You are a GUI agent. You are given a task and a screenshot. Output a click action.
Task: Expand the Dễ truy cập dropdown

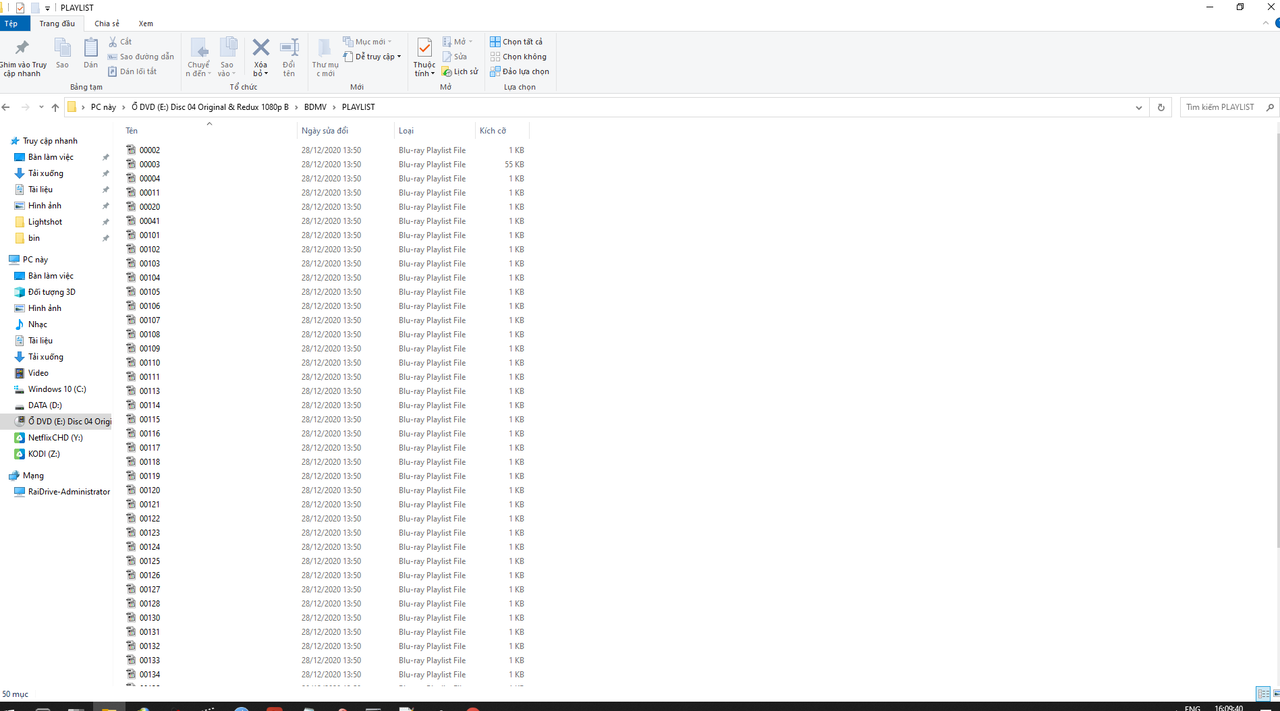pos(372,57)
